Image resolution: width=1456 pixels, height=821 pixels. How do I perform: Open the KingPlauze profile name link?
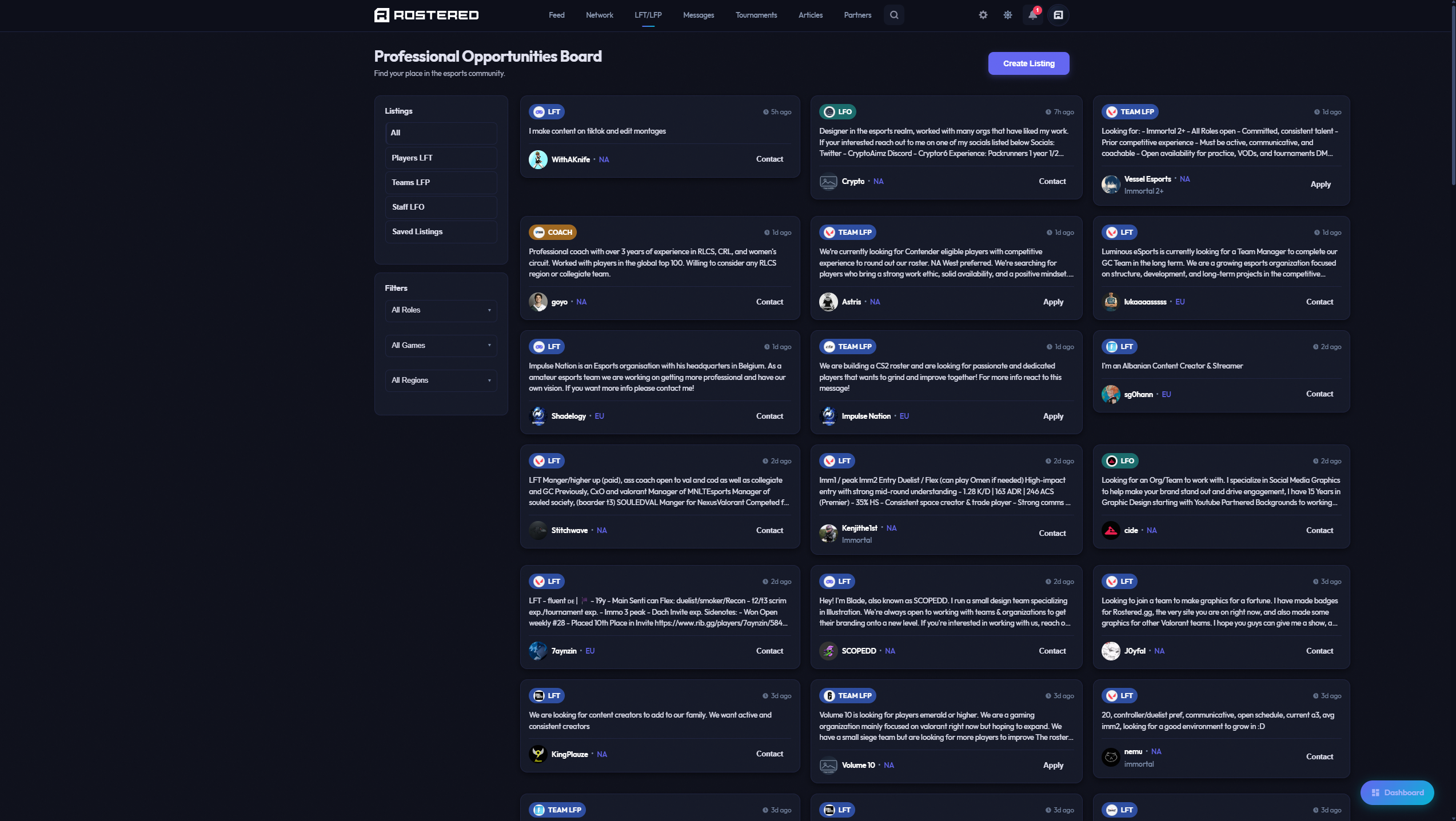click(569, 755)
